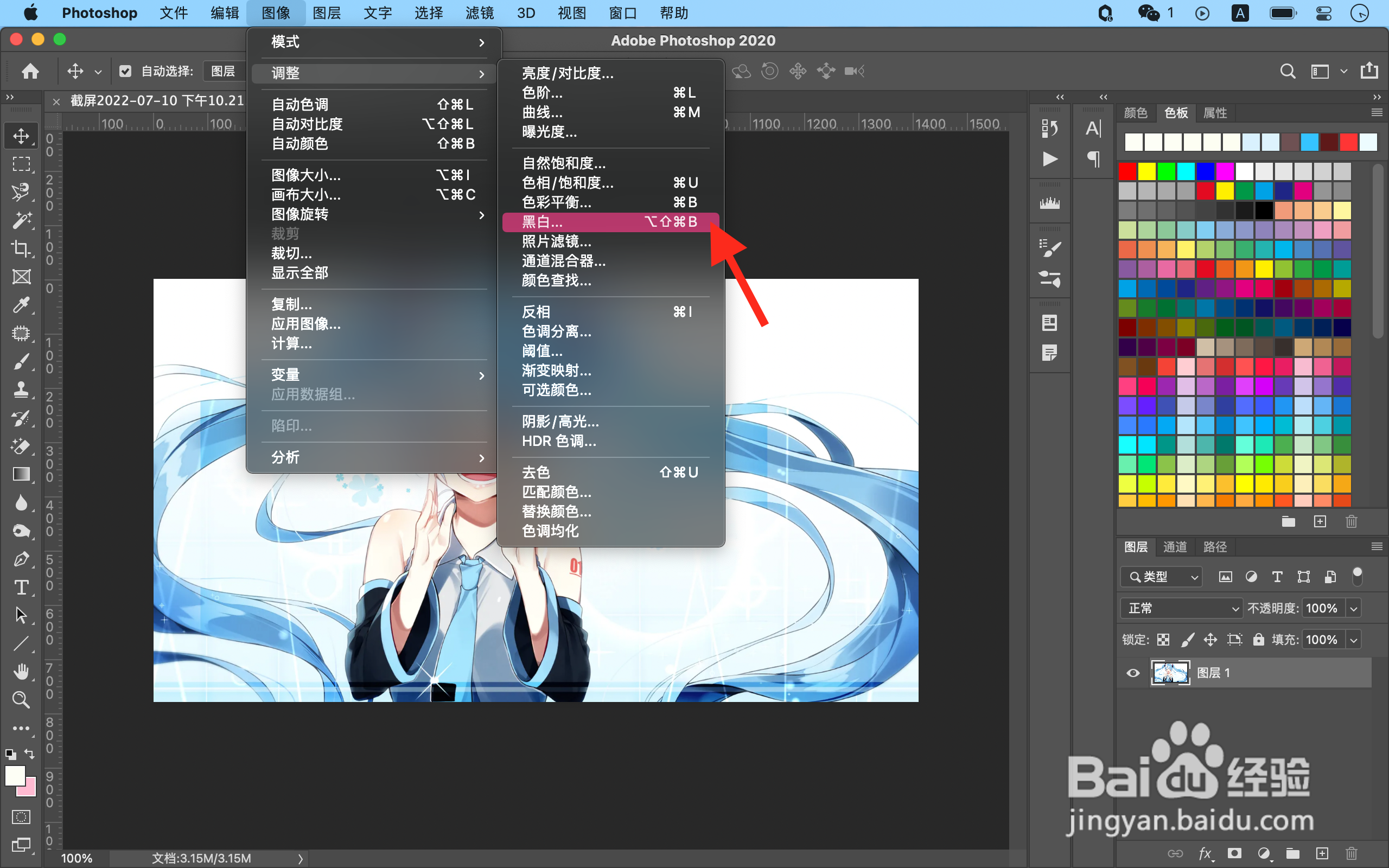Select the Horizontal Type tool
This screenshot has height=868, width=1389.
(x=21, y=588)
